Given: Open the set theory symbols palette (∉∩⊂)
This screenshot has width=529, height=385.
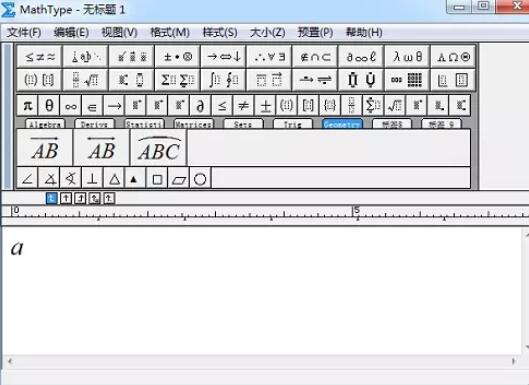Looking at the screenshot, I should click(315, 56).
